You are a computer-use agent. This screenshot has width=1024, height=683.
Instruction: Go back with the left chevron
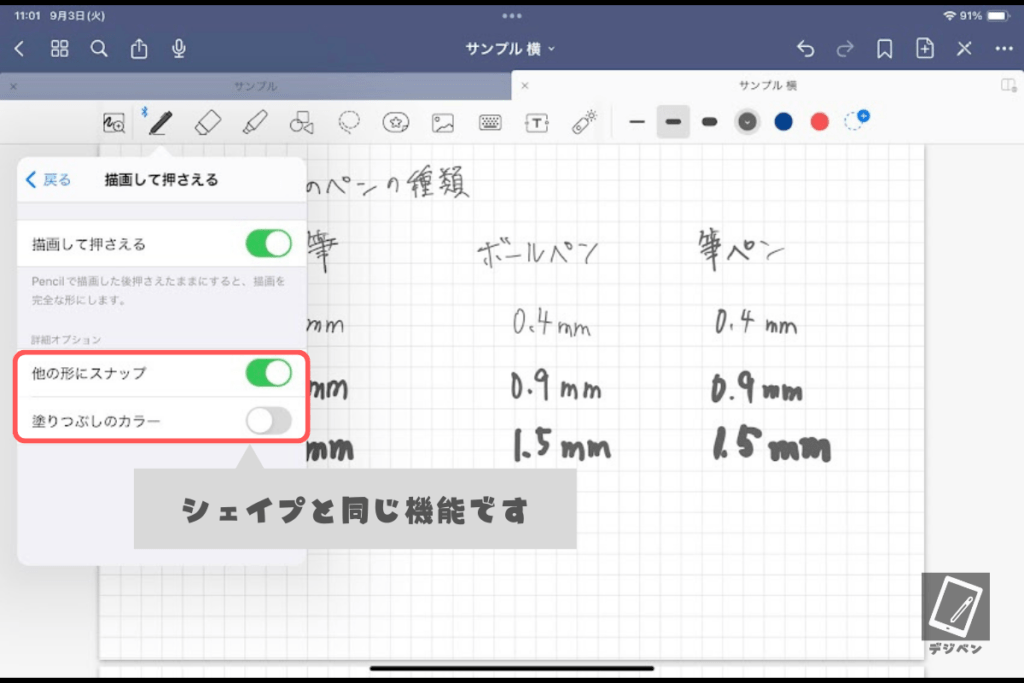click(x=19, y=49)
